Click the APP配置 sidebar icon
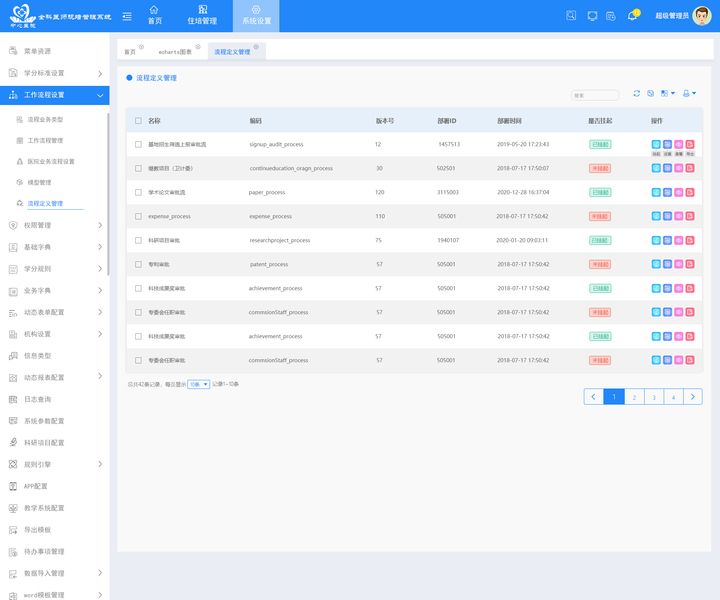The height and width of the screenshot is (600, 720). point(13,486)
